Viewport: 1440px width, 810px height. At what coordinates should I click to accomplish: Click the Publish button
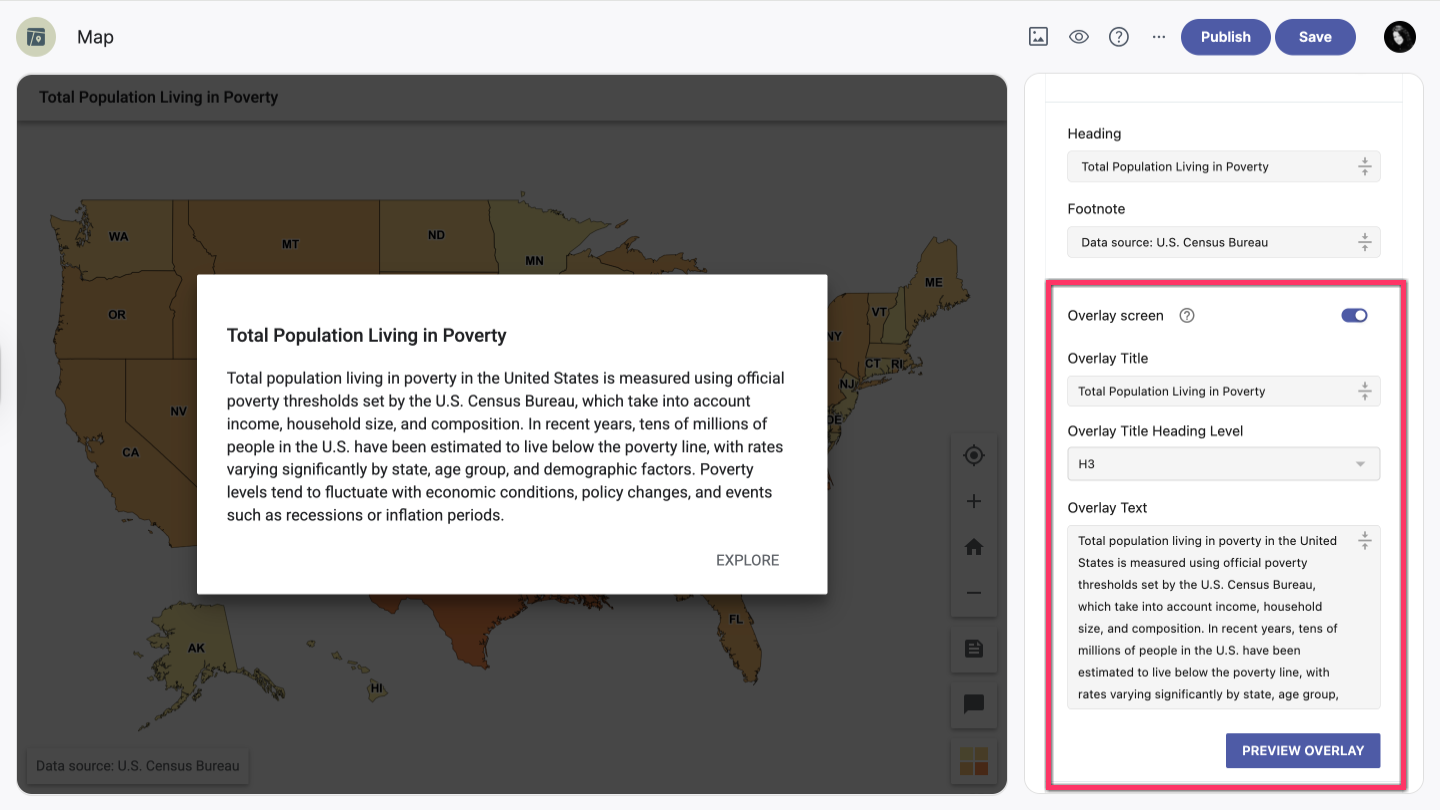pos(1225,37)
